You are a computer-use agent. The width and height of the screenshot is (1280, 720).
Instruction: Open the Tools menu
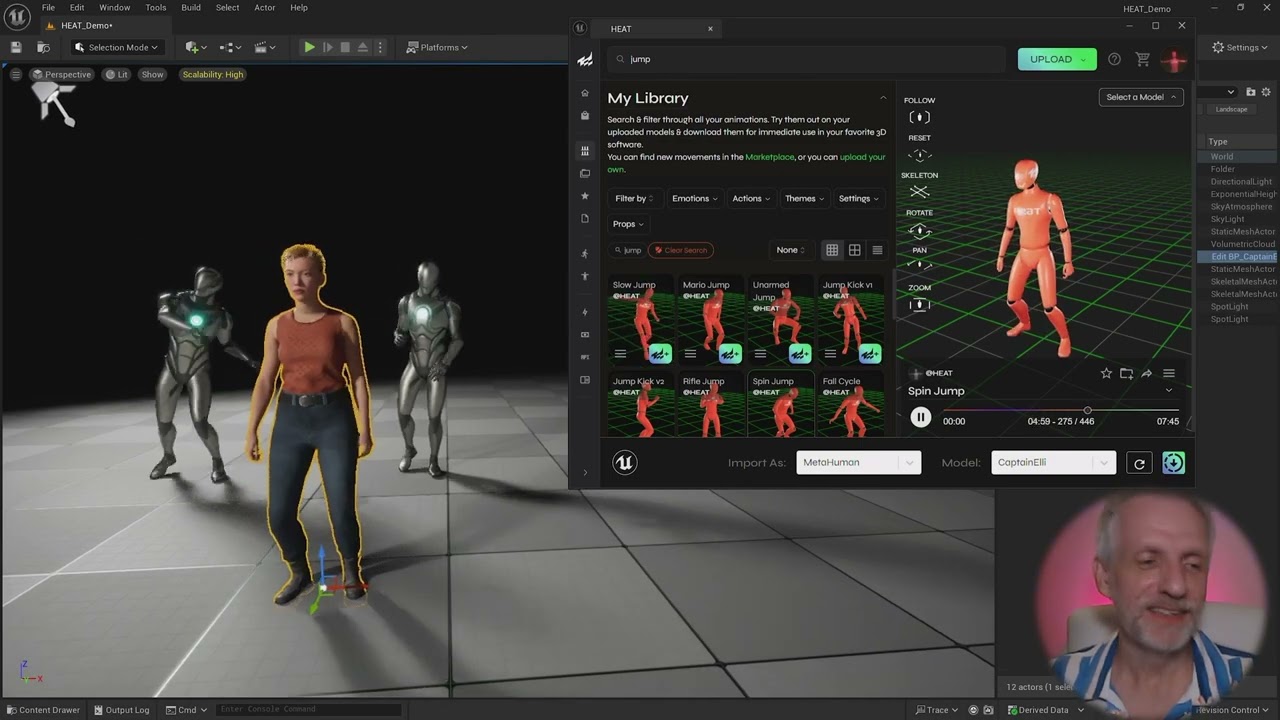156,7
